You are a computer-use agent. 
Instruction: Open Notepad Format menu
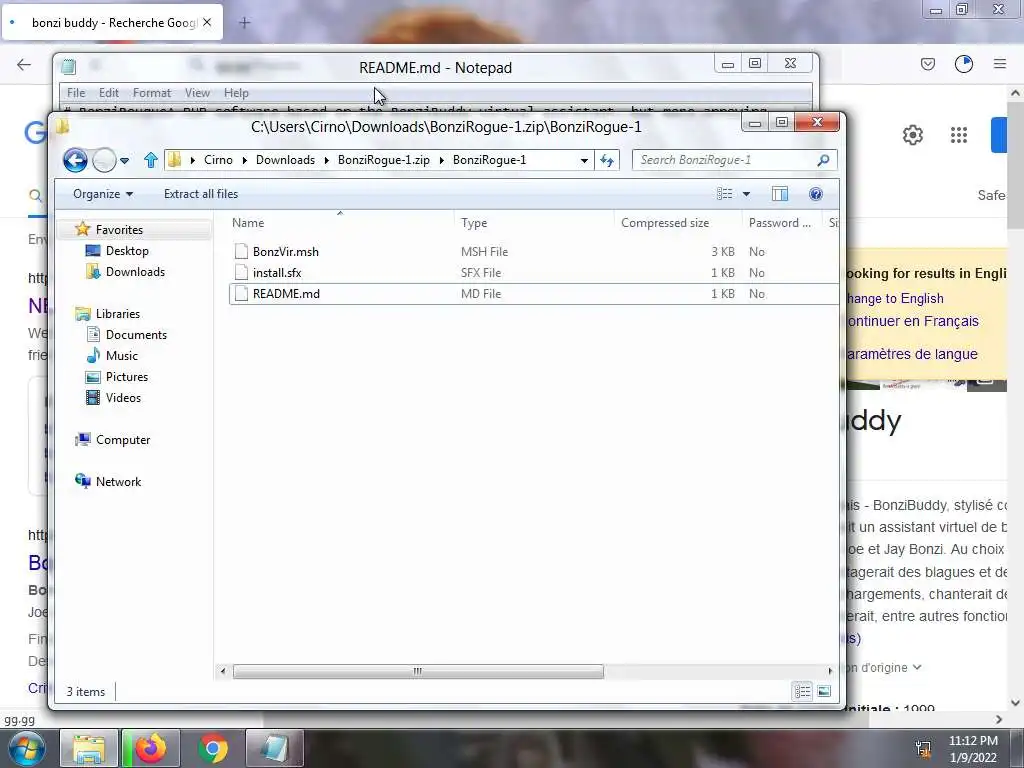tap(152, 93)
